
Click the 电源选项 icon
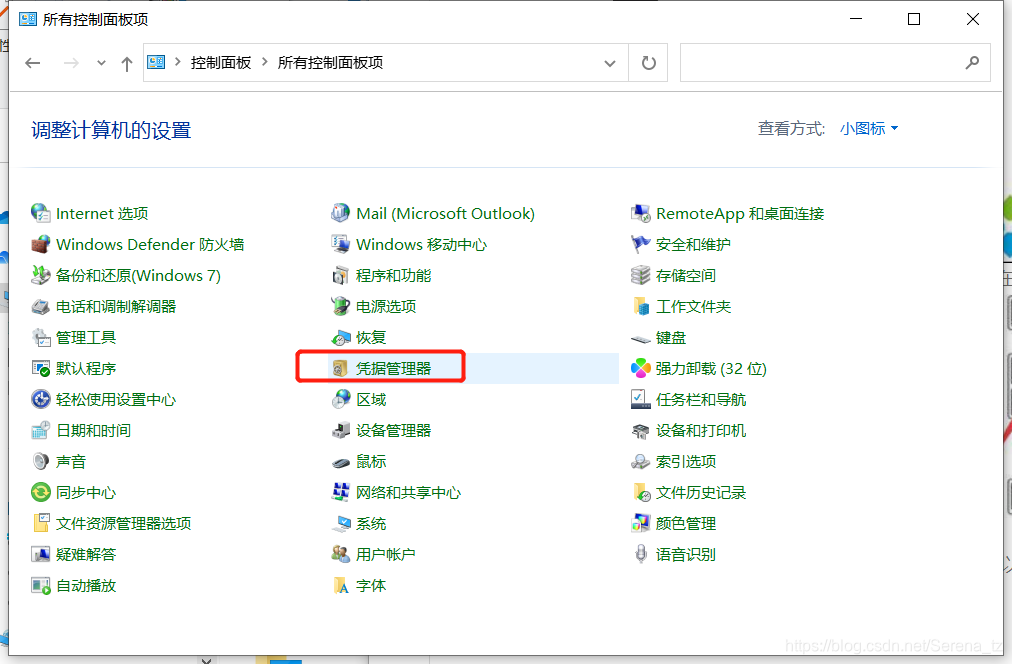click(x=341, y=307)
